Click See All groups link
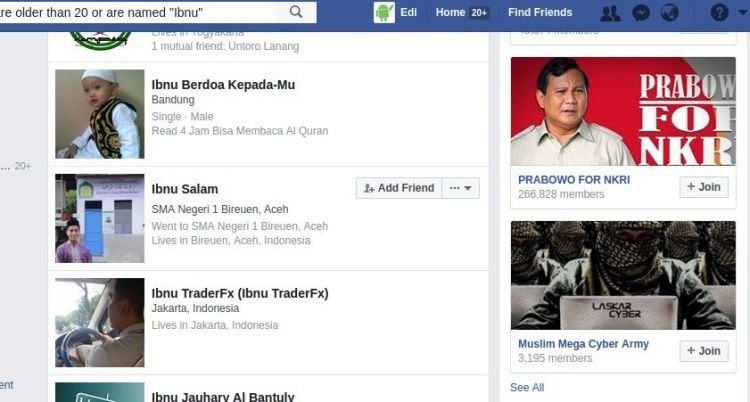Screen dimensions: 750x402 click(527, 387)
